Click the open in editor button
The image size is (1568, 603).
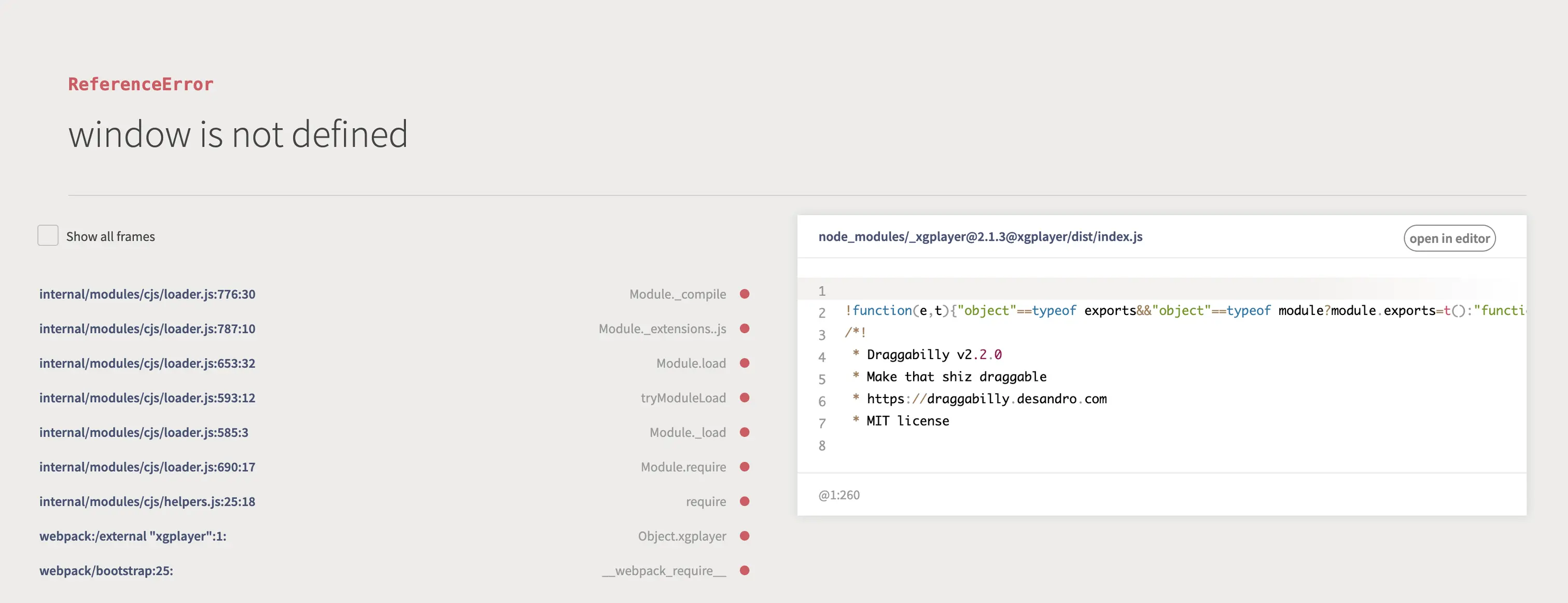tap(1449, 238)
